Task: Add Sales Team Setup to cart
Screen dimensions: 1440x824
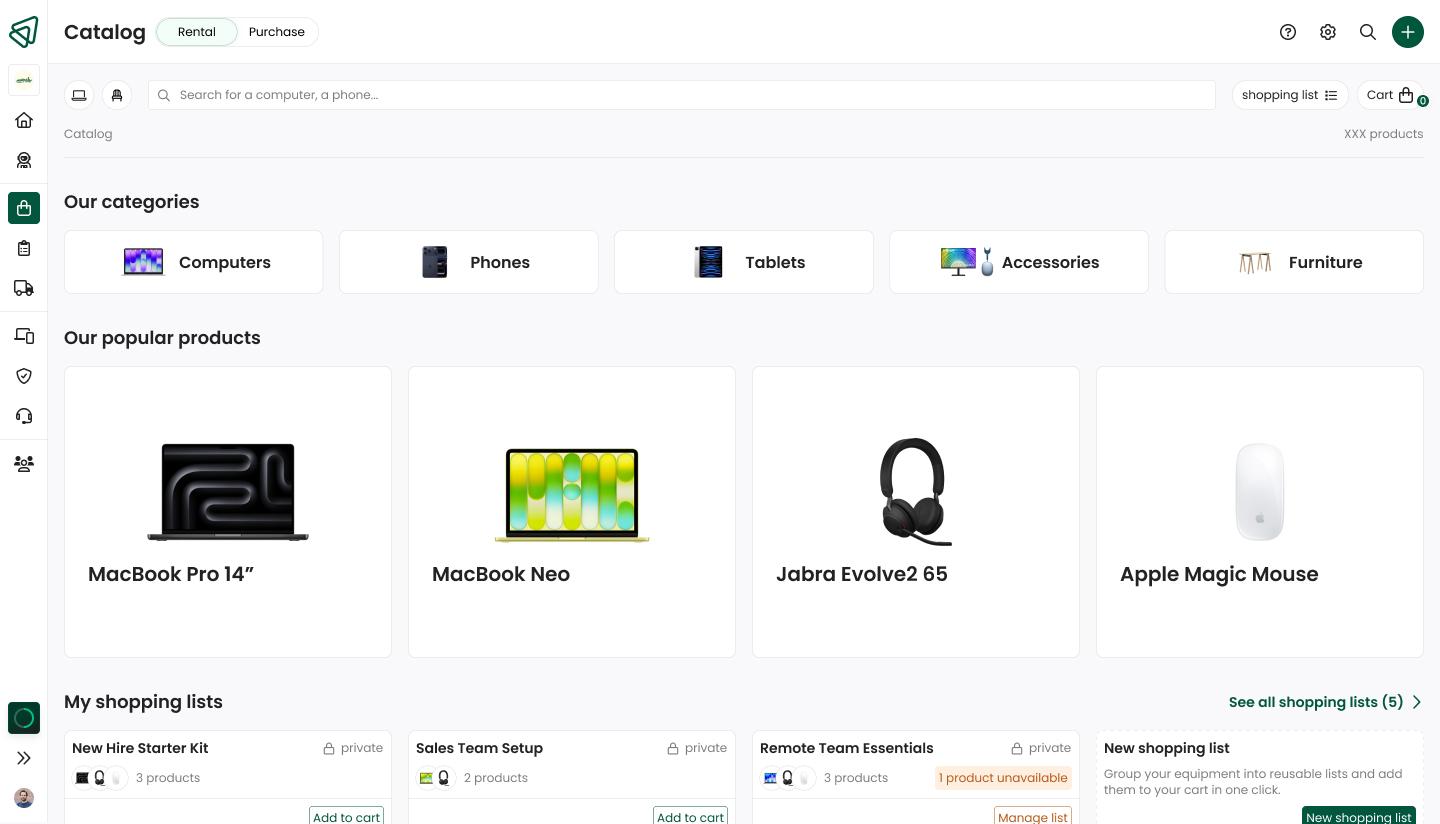Action: [x=690, y=816]
